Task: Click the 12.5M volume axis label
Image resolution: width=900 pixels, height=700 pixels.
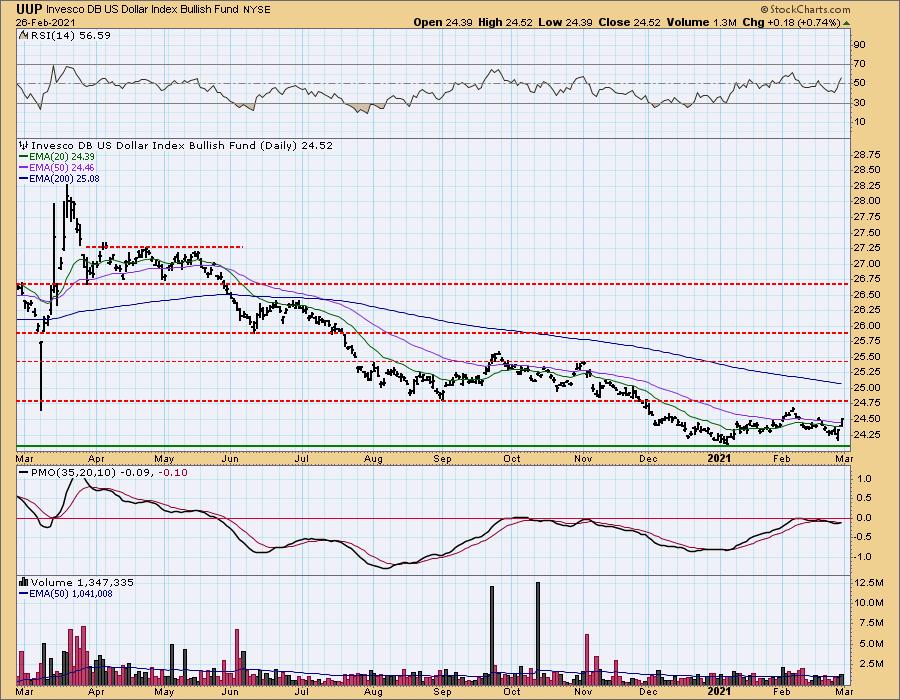Action: tap(869, 583)
